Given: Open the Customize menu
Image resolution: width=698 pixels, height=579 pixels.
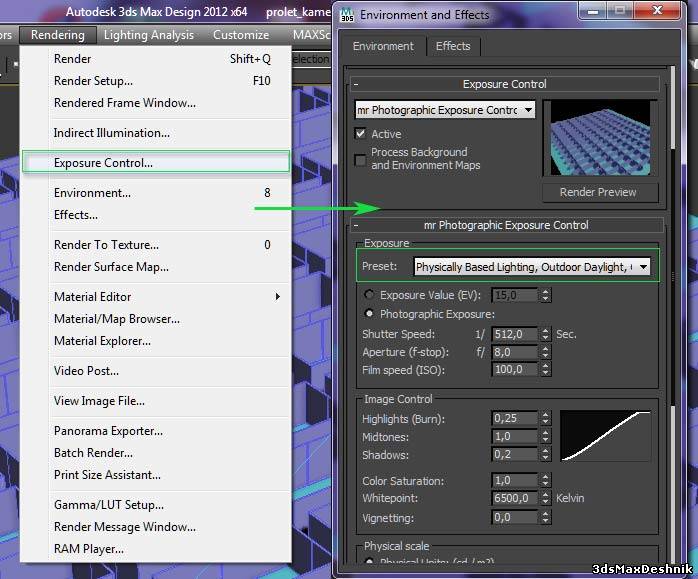Looking at the screenshot, I should [241, 35].
